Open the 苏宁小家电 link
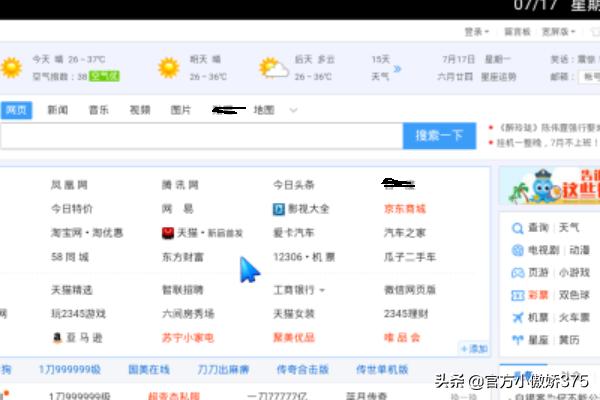The image size is (600, 400). [188, 338]
